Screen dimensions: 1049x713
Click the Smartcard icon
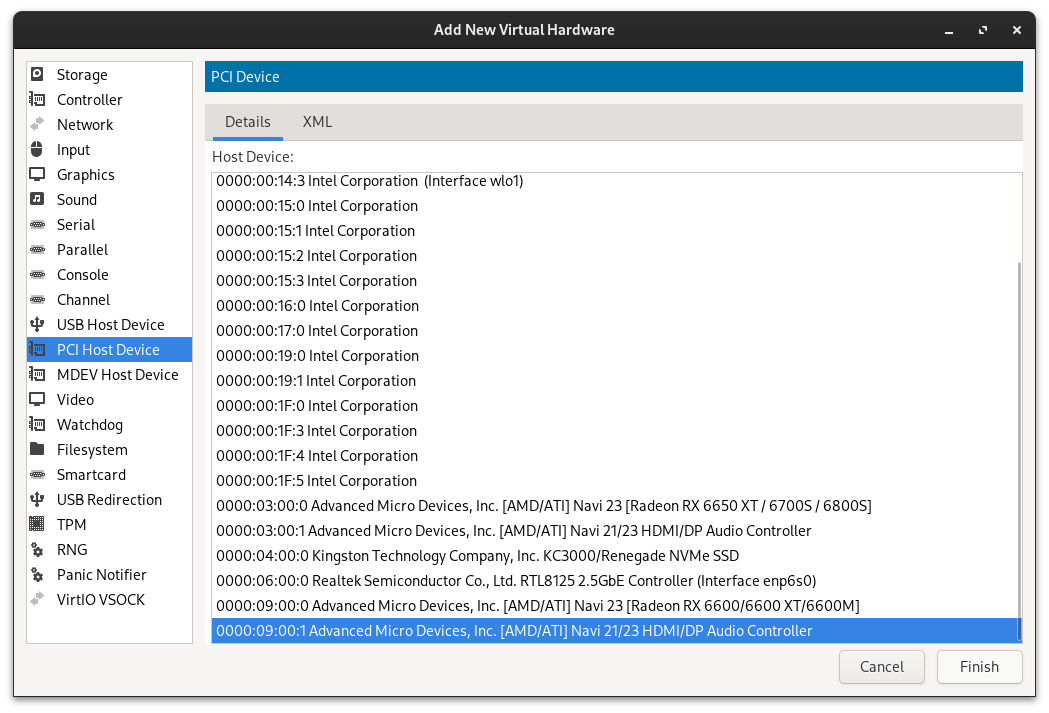[37, 474]
